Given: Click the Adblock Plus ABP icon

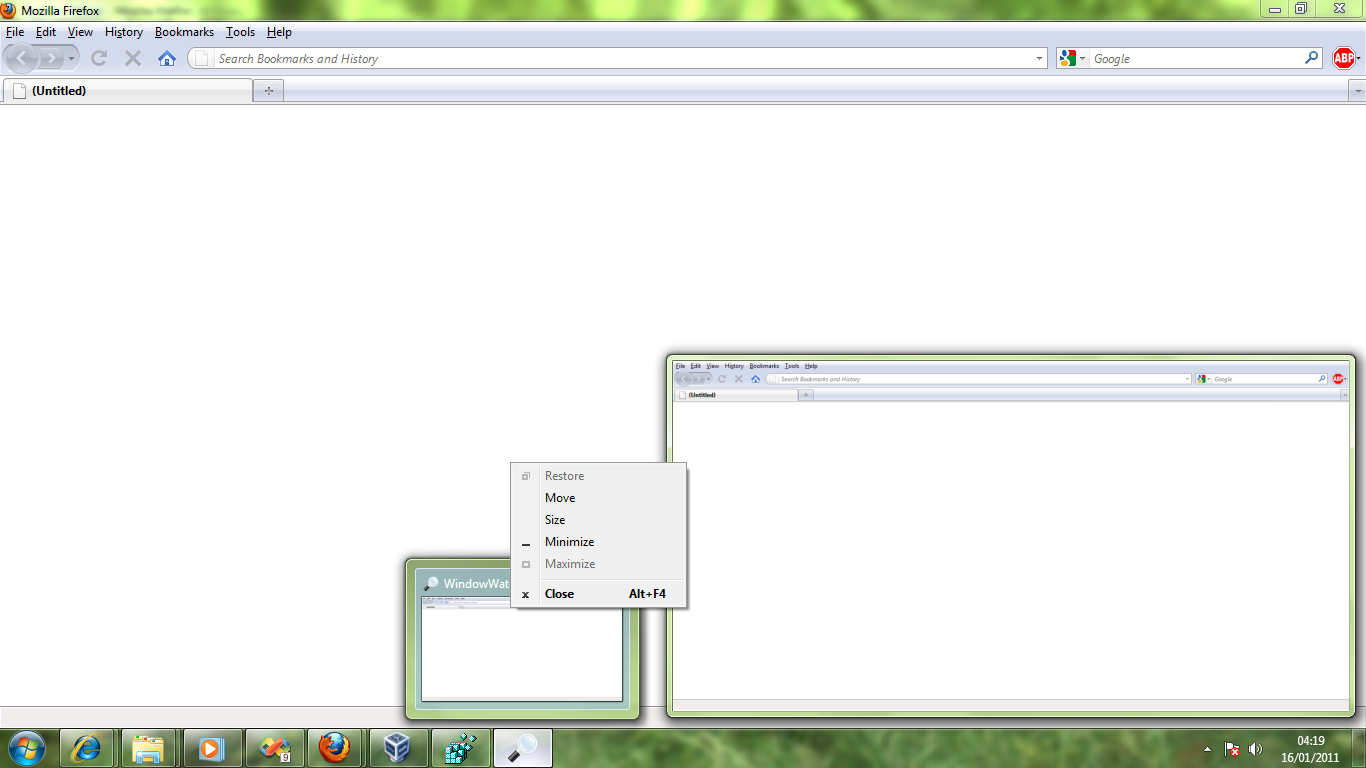Looking at the screenshot, I should click(1343, 59).
